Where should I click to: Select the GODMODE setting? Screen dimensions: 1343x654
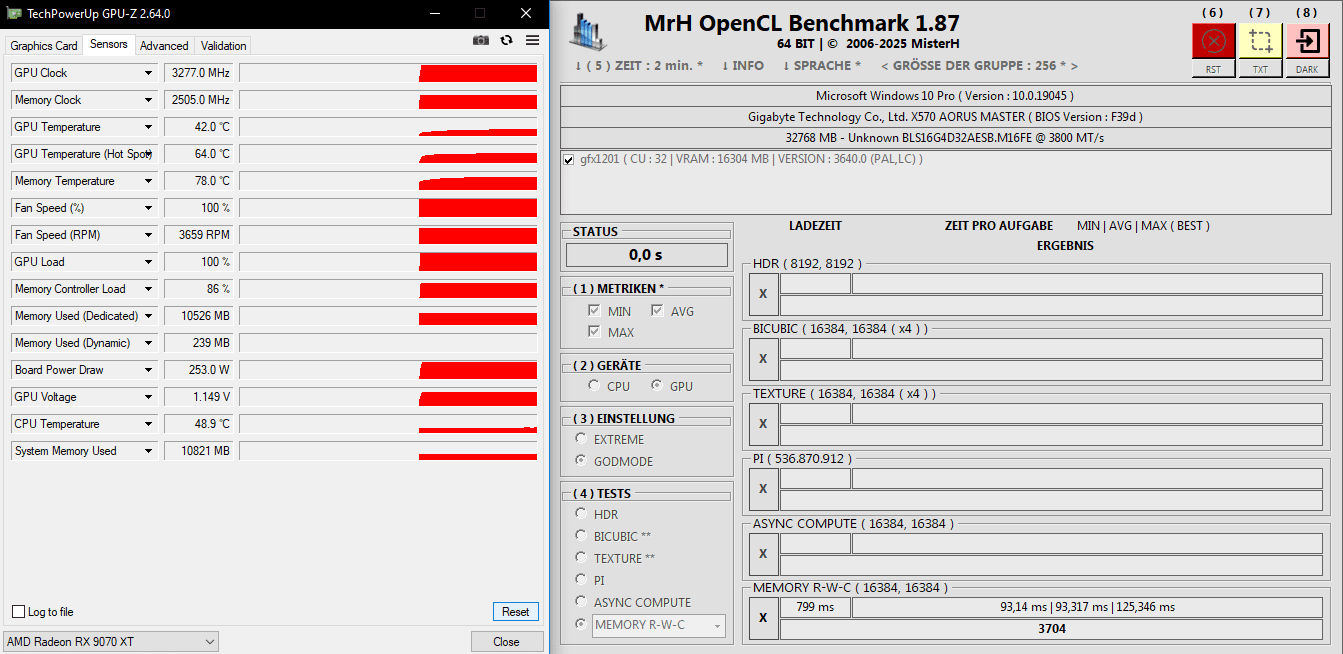point(581,461)
